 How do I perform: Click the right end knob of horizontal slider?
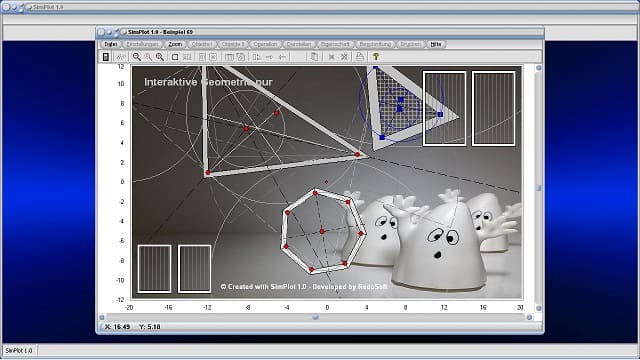[529, 317]
